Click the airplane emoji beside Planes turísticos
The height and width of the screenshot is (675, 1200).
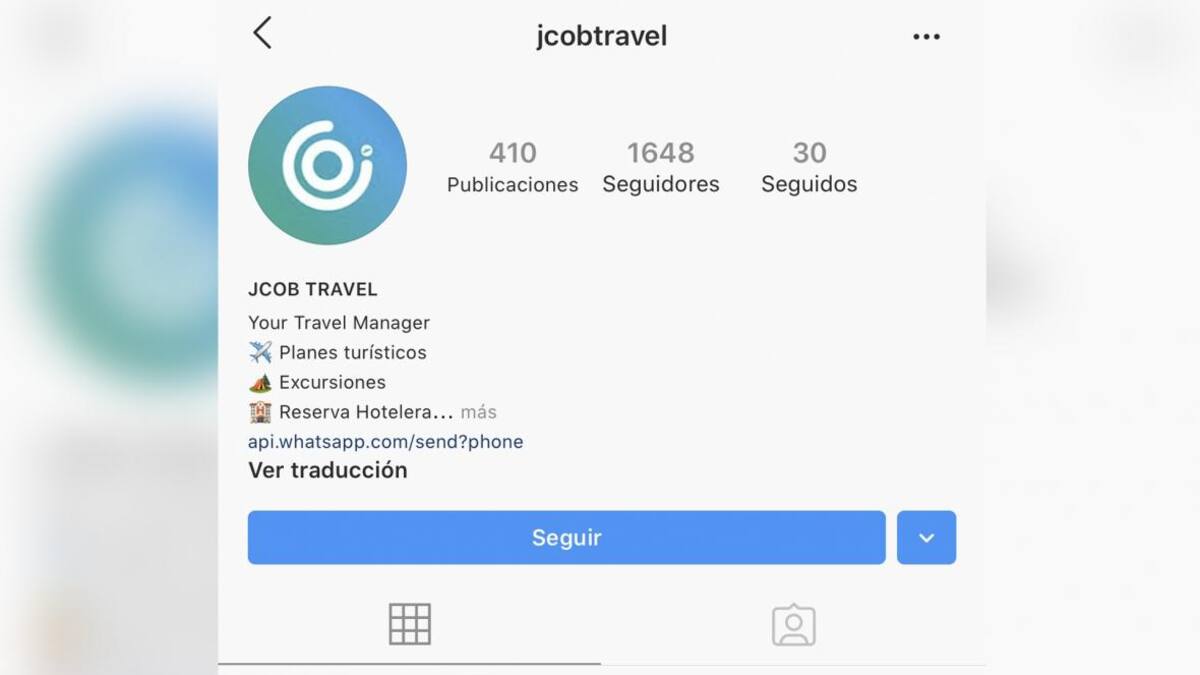(x=260, y=352)
